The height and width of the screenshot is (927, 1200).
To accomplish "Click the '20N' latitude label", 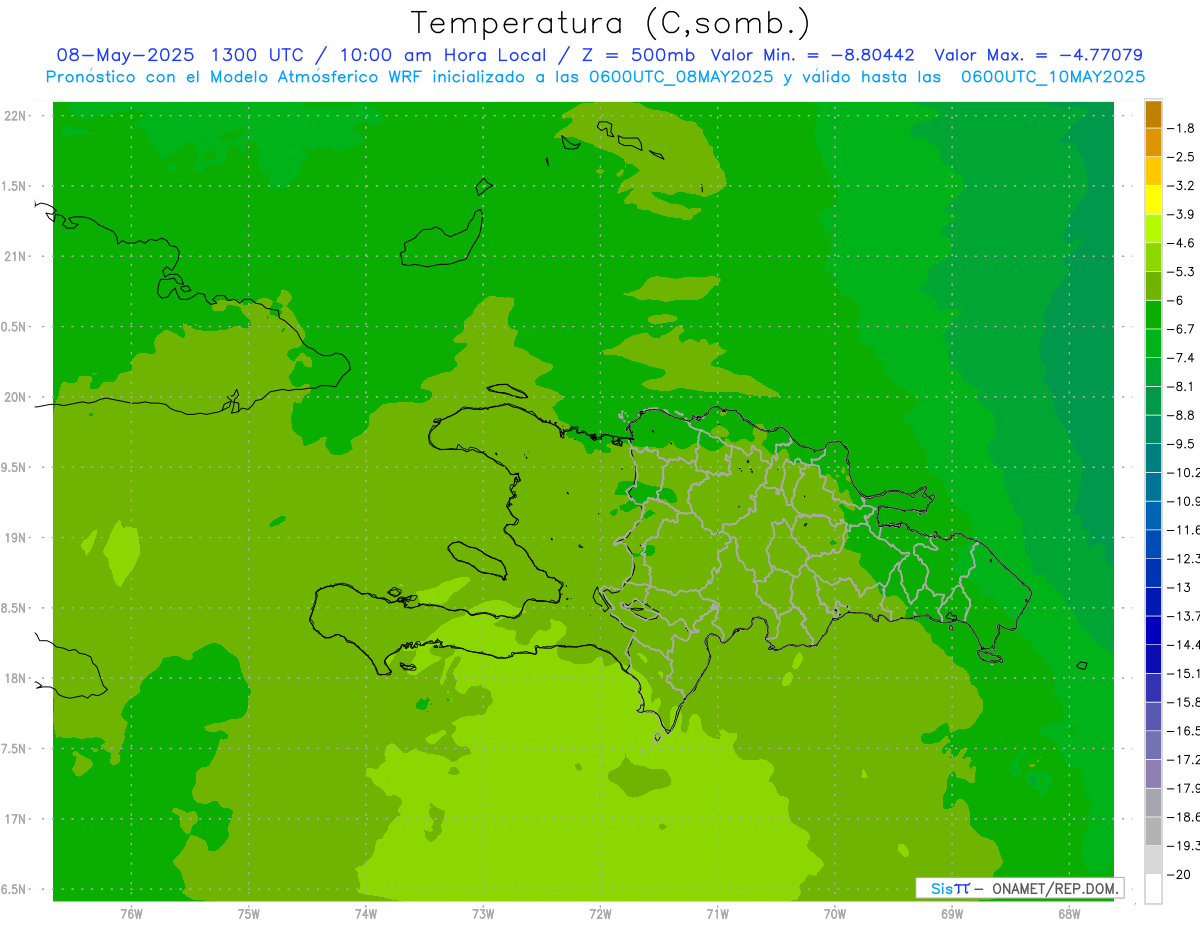I will (x=16, y=397).
